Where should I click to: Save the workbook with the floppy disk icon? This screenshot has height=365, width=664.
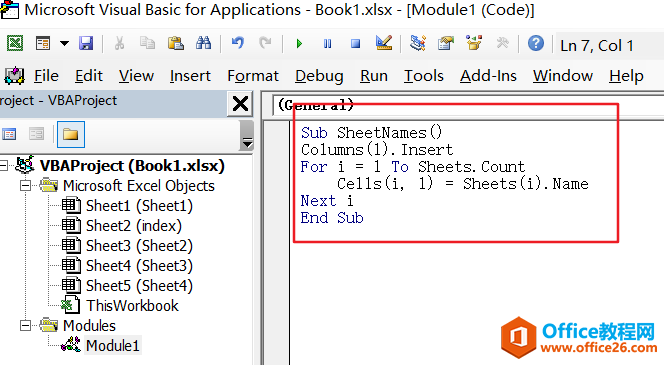tap(86, 43)
